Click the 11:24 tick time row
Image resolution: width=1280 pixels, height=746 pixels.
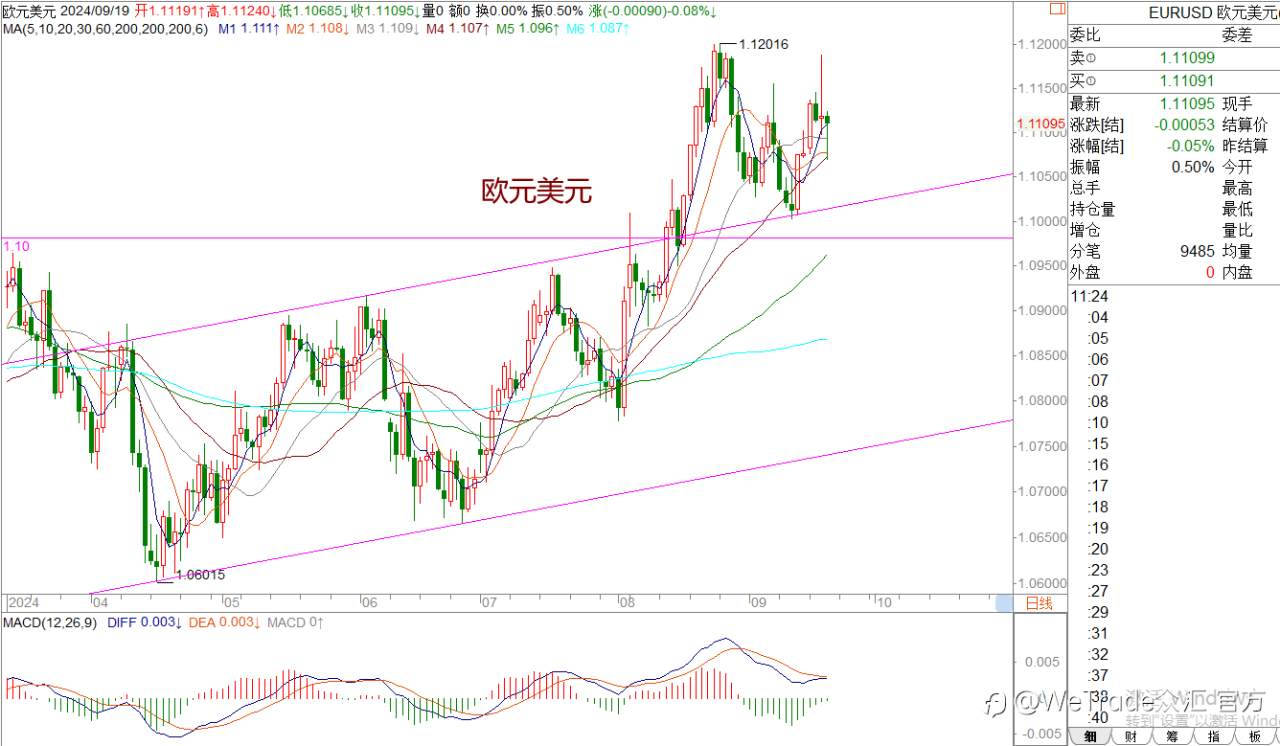[1089, 296]
